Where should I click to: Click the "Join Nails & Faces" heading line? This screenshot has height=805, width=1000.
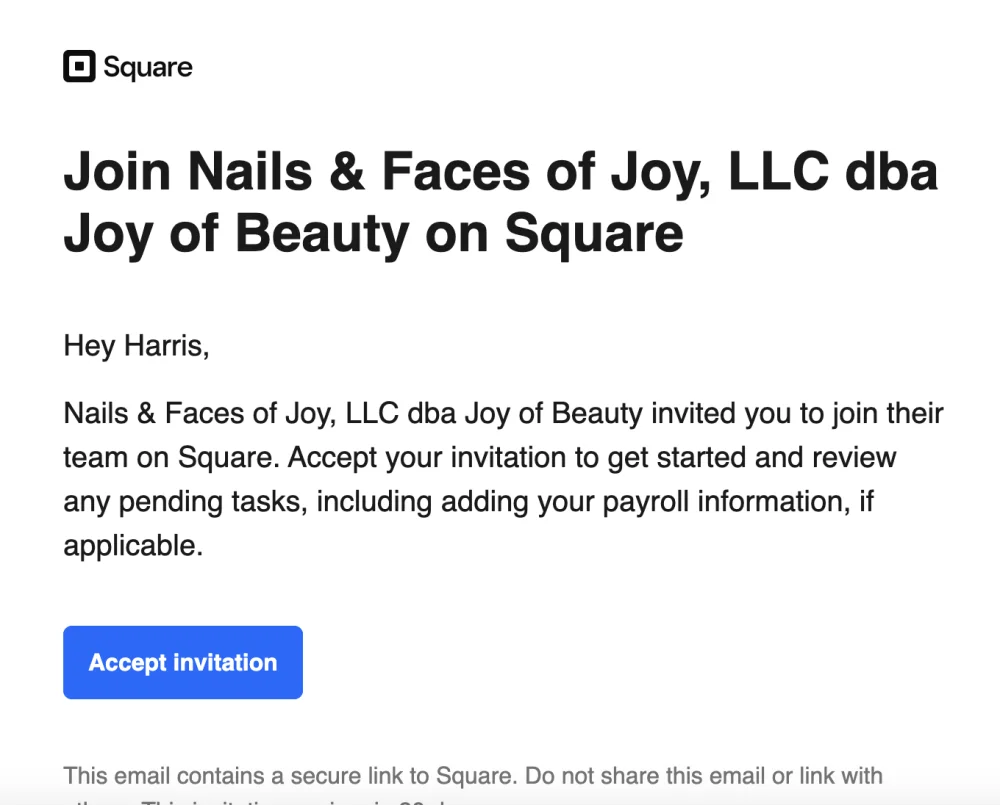point(500,172)
